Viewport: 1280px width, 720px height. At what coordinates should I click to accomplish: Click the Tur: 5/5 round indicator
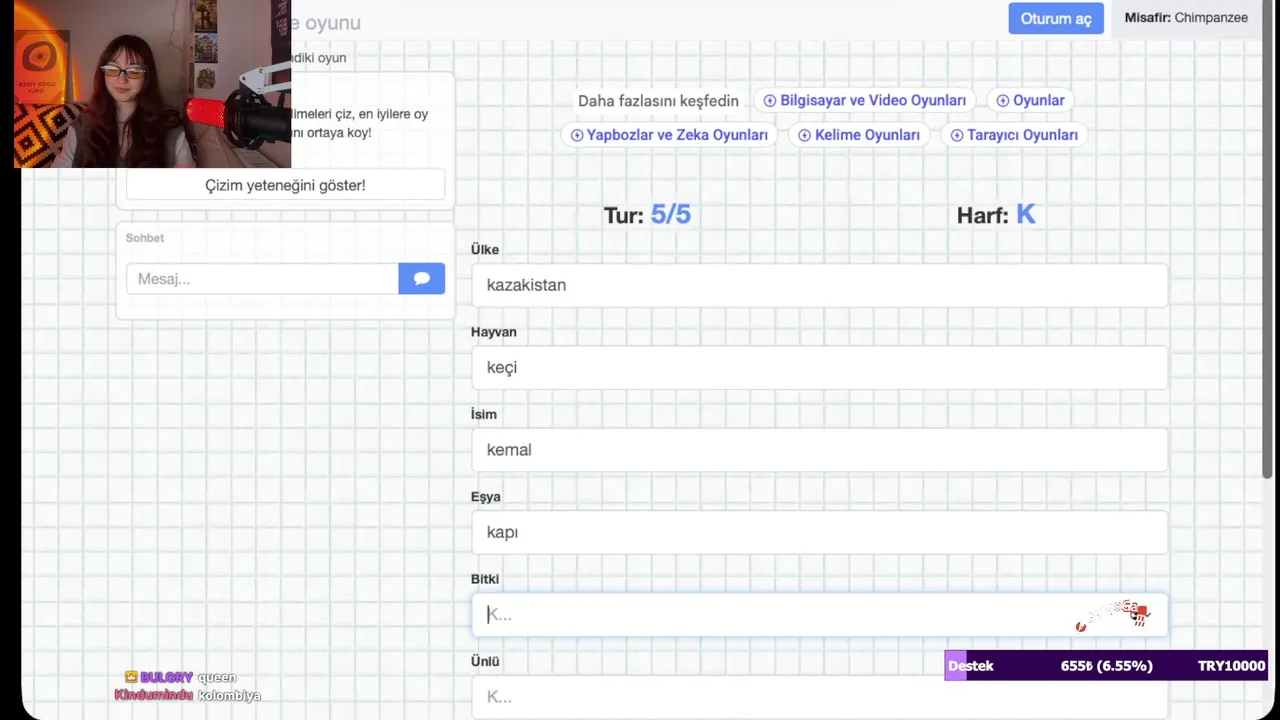[x=647, y=214]
